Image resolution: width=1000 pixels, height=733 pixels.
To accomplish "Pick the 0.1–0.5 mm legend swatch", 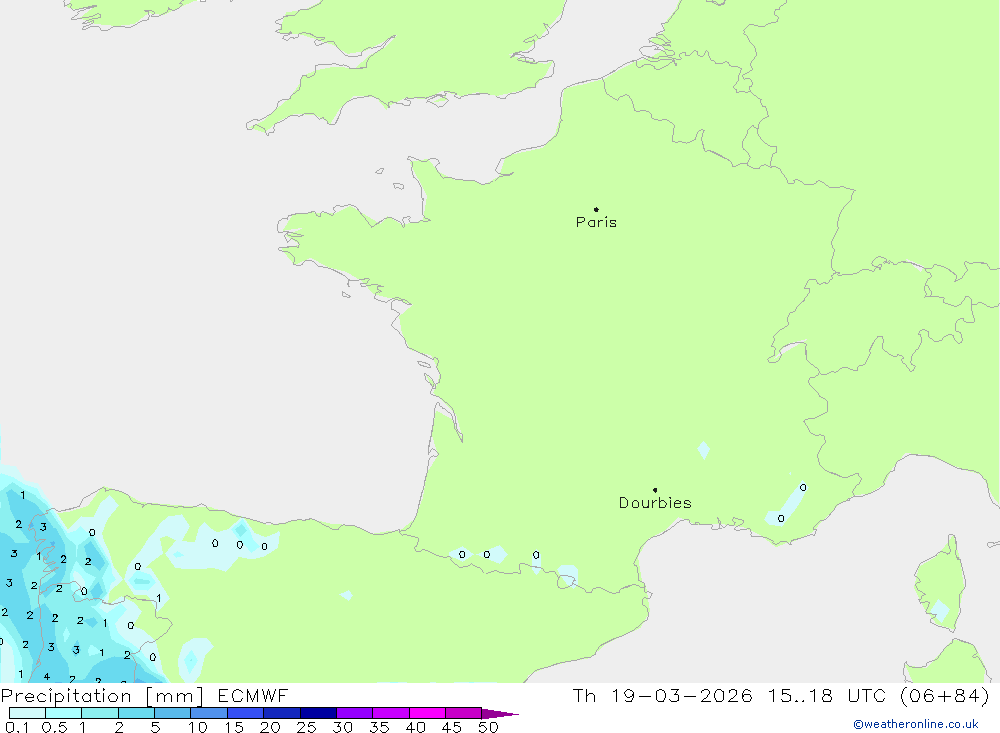I will [x=27, y=713].
